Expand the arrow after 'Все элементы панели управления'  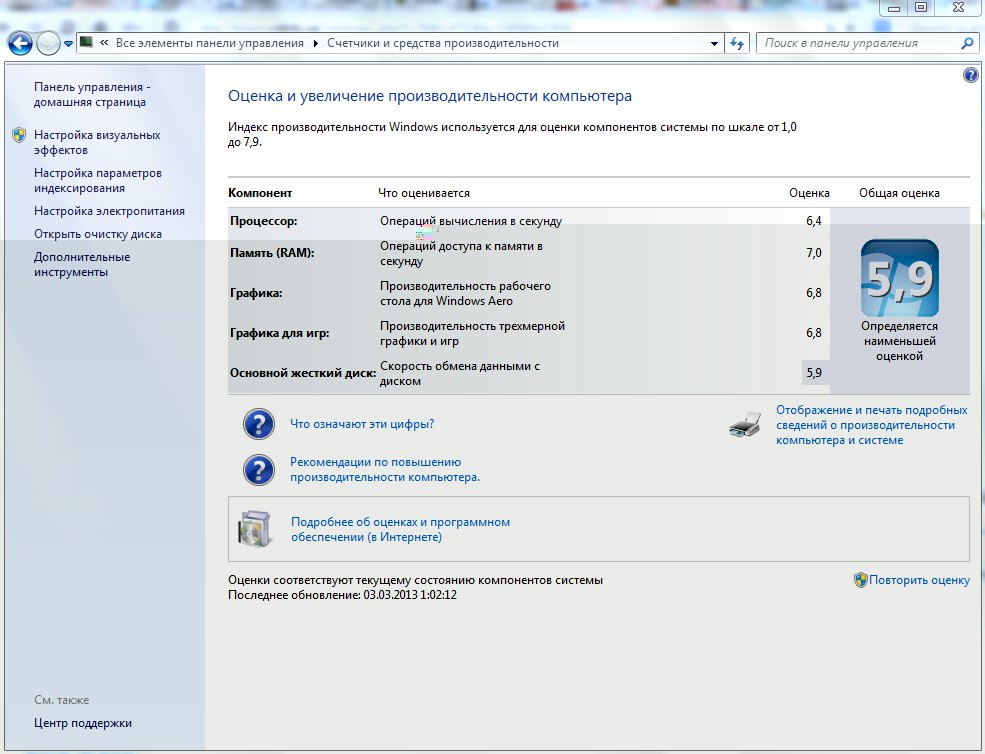click(315, 43)
